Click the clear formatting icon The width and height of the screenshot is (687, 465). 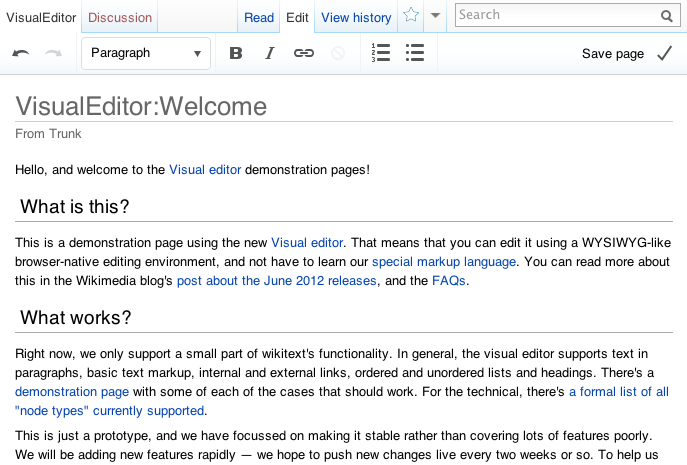(338, 54)
